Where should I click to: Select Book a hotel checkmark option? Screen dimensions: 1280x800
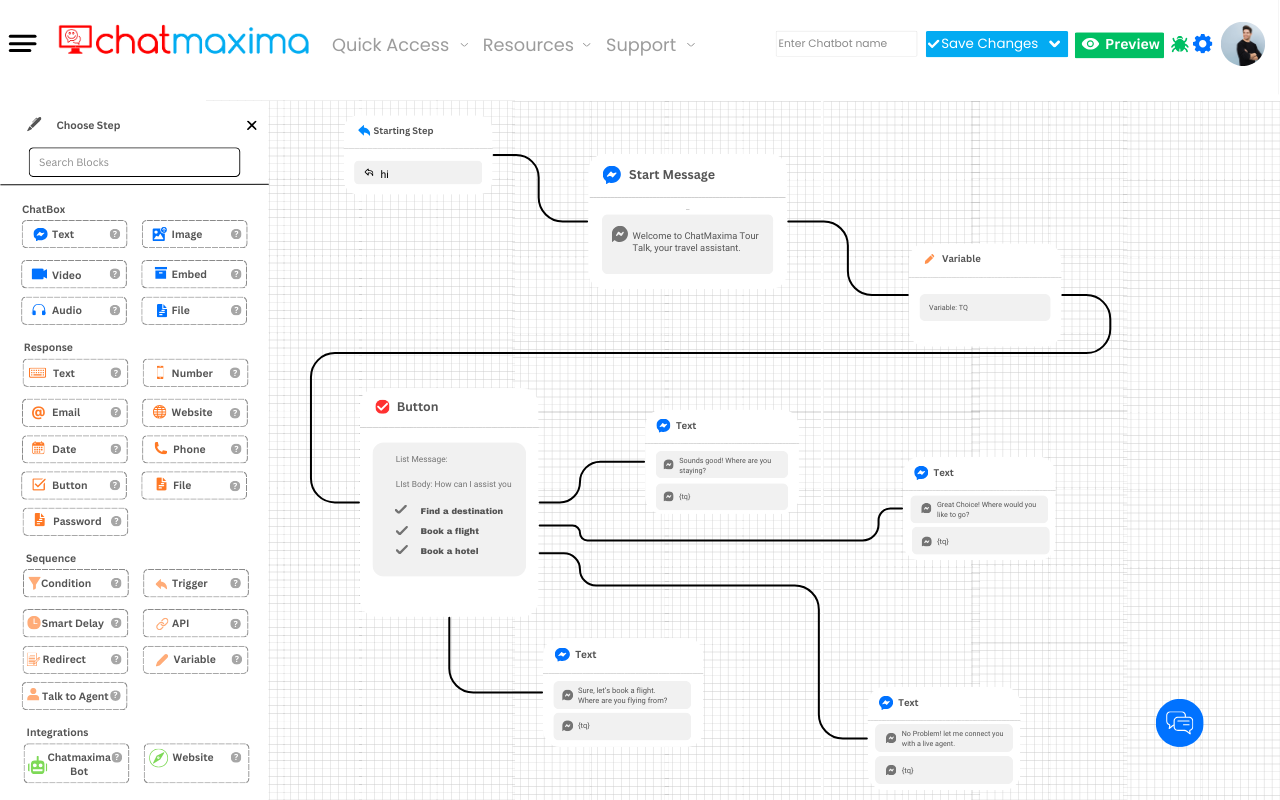401,550
